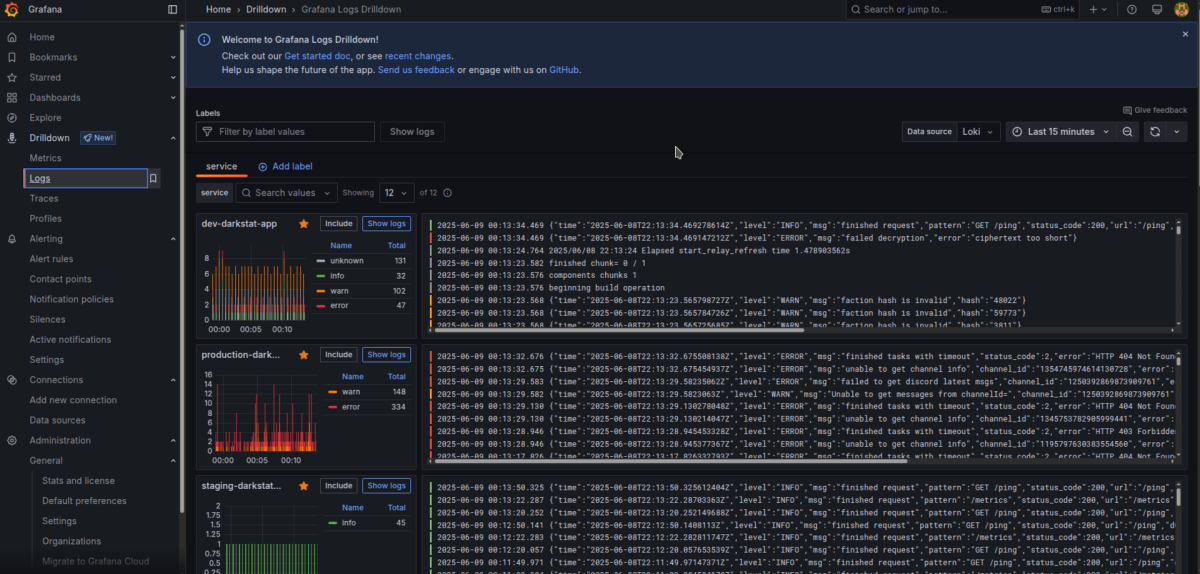Click the Grafana logo icon
This screenshot has width=1200, height=574.
[x=12, y=9]
